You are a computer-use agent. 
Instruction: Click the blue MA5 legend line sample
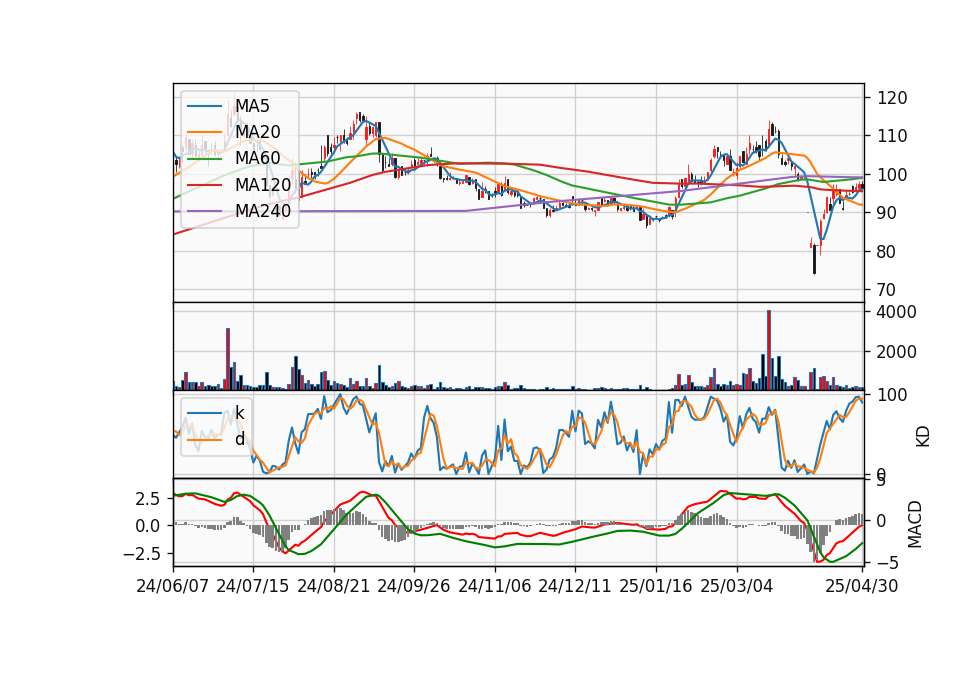click(204, 106)
